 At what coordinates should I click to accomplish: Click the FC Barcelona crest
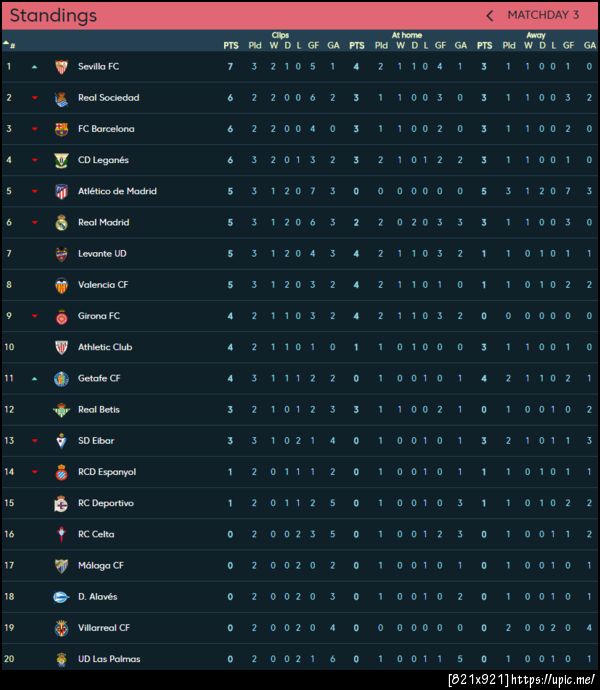pos(61,129)
